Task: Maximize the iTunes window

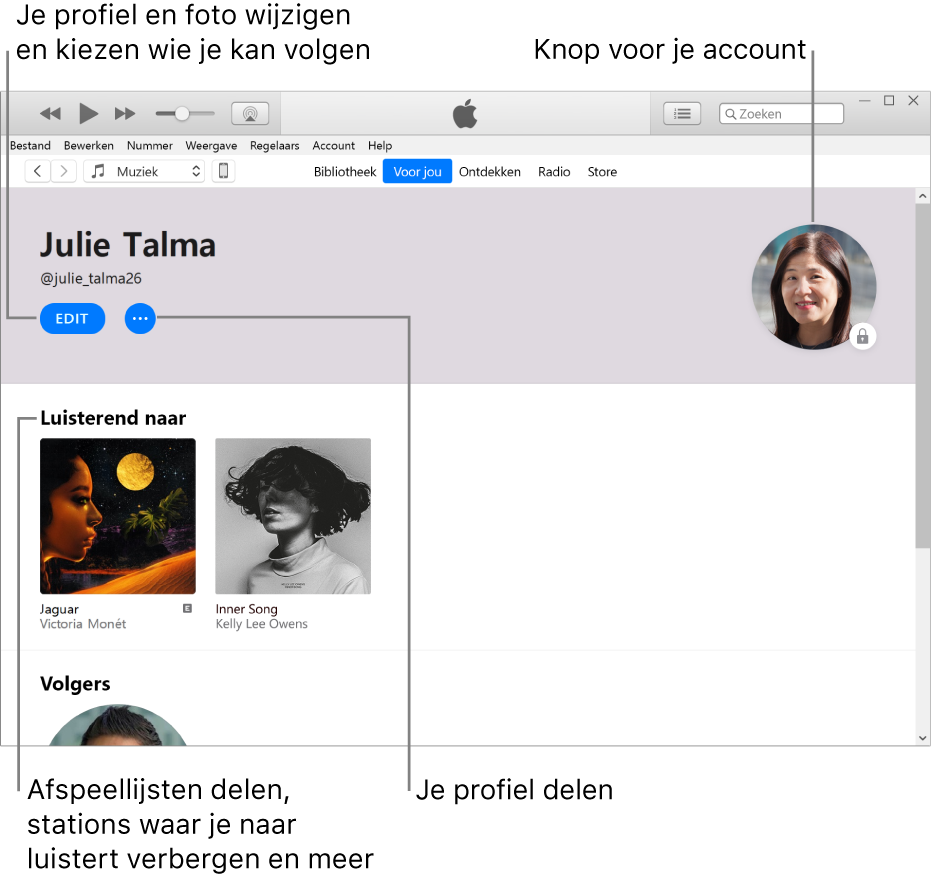Action: 889,100
